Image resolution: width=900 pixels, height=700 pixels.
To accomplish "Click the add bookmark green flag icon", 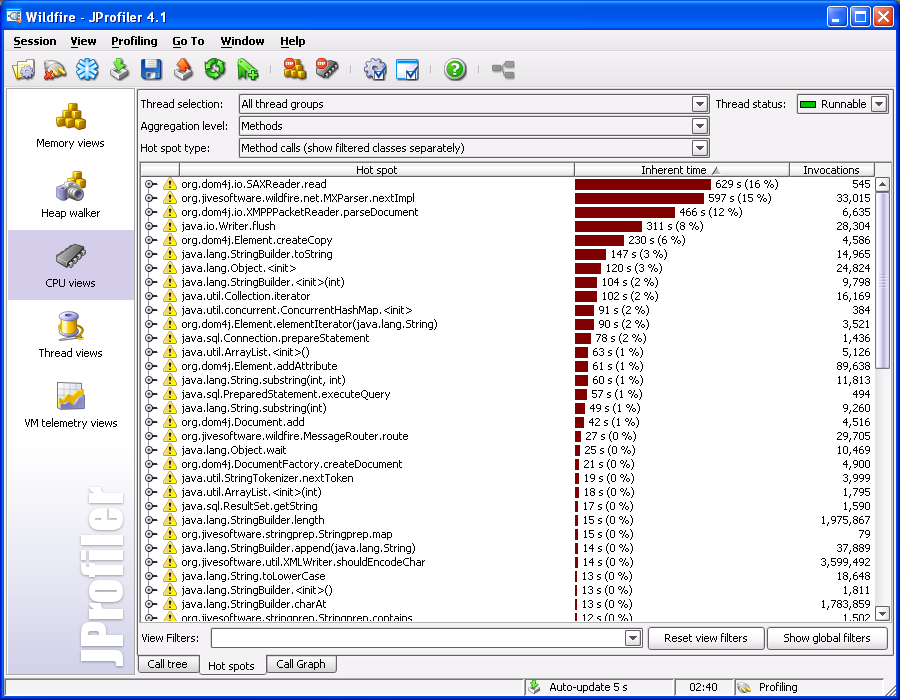I will pos(247,70).
